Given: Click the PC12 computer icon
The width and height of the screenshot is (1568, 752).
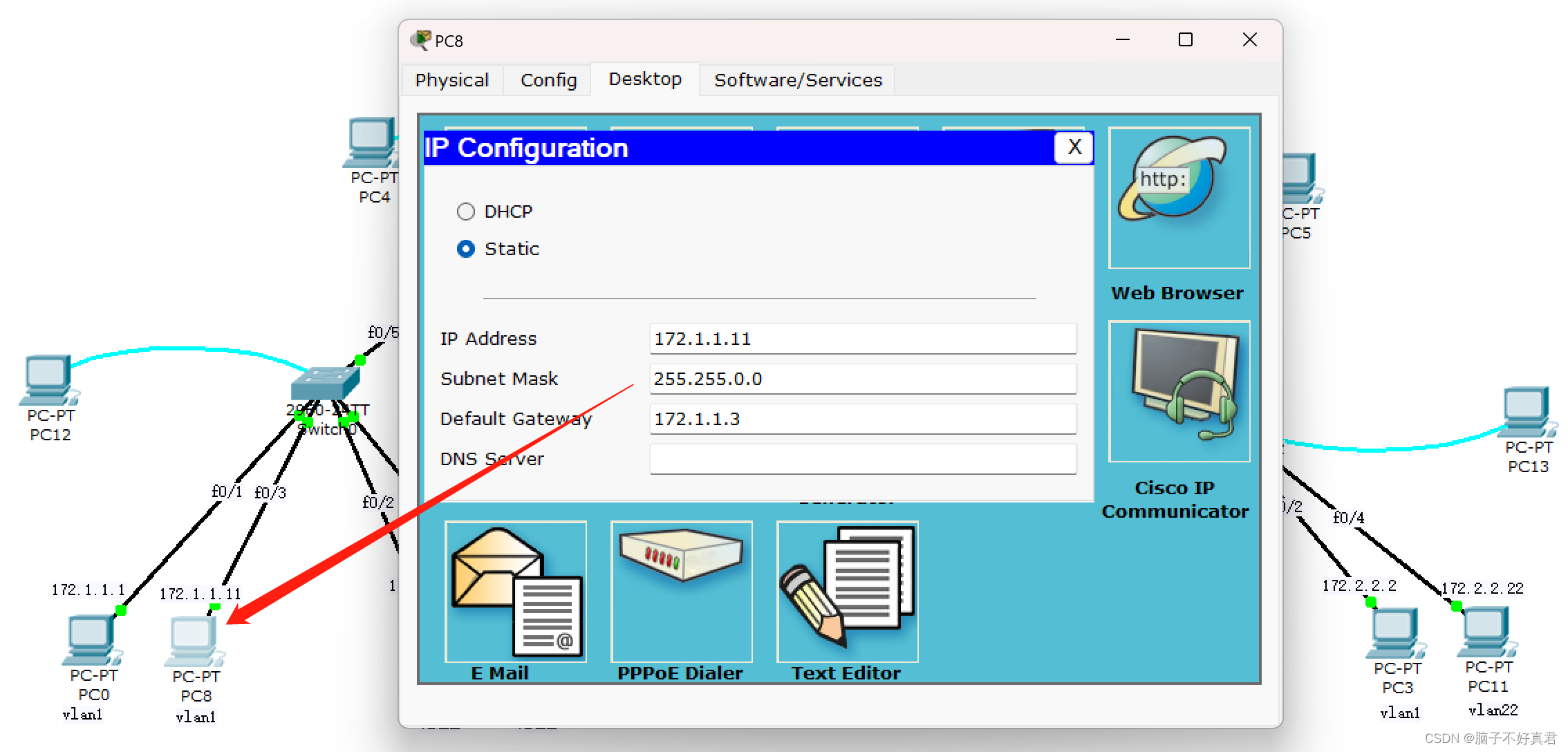Looking at the screenshot, I should point(48,380).
